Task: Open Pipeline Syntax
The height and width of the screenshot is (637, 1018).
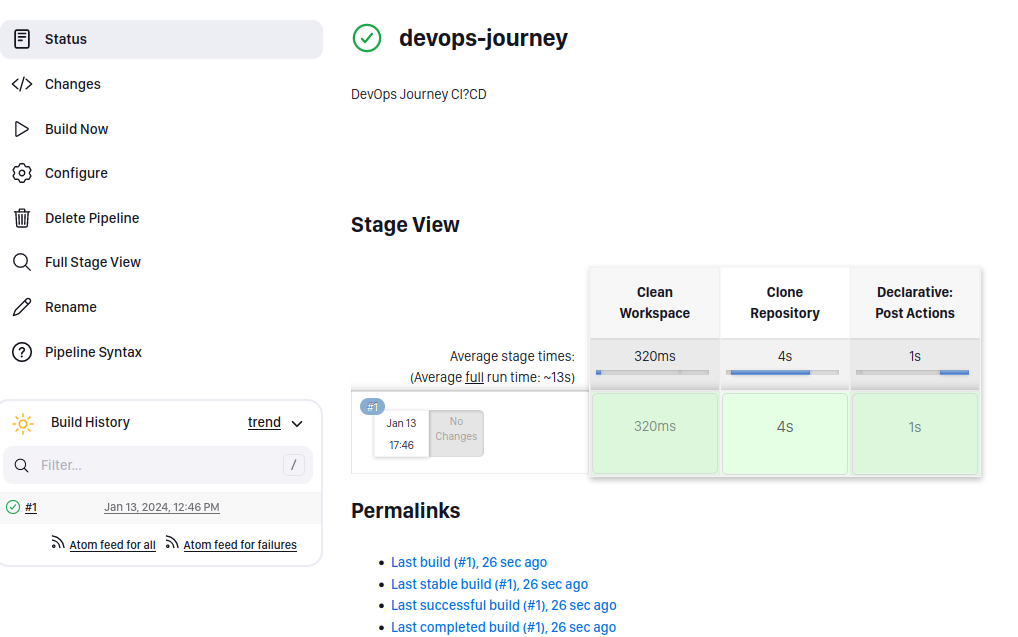Action: (x=93, y=351)
